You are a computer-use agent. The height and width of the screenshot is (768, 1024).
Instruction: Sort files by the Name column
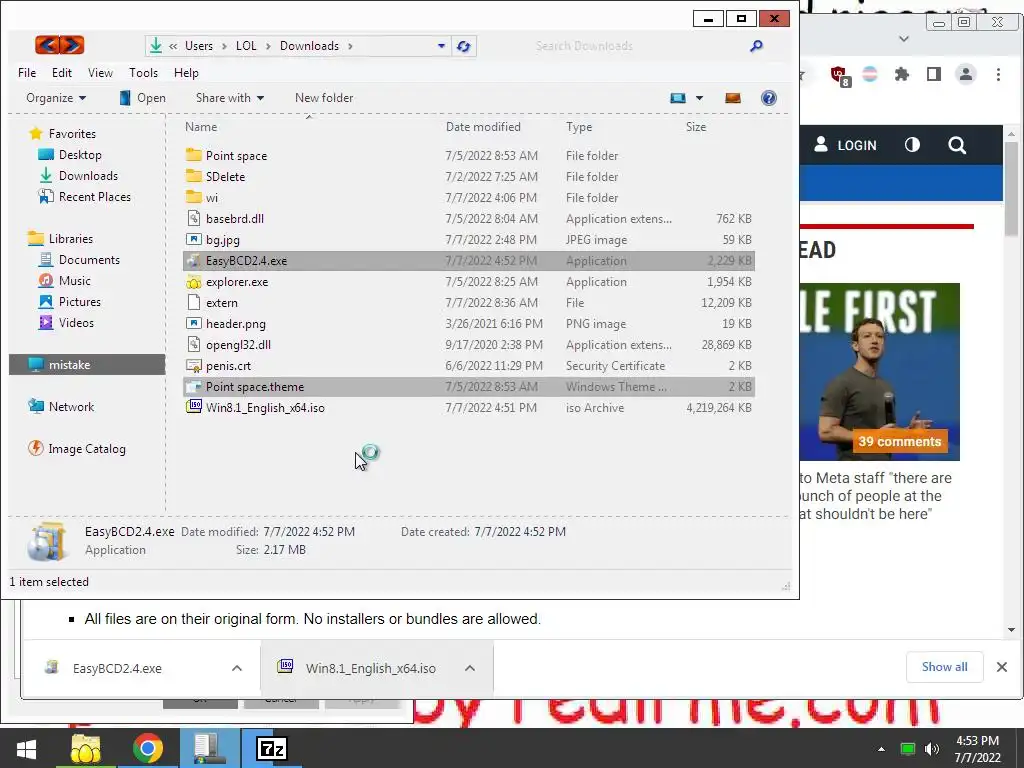click(201, 127)
